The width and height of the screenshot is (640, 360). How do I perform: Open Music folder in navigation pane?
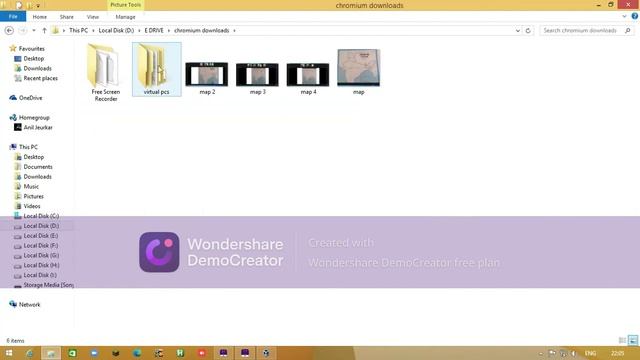point(27,187)
